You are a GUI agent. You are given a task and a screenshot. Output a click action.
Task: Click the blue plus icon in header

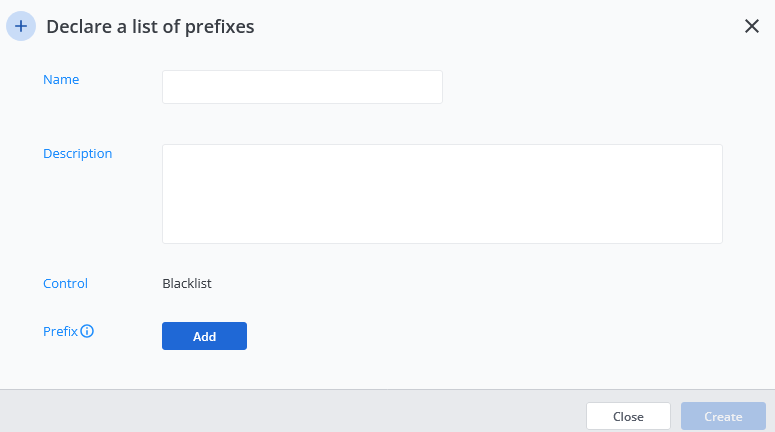pos(21,26)
